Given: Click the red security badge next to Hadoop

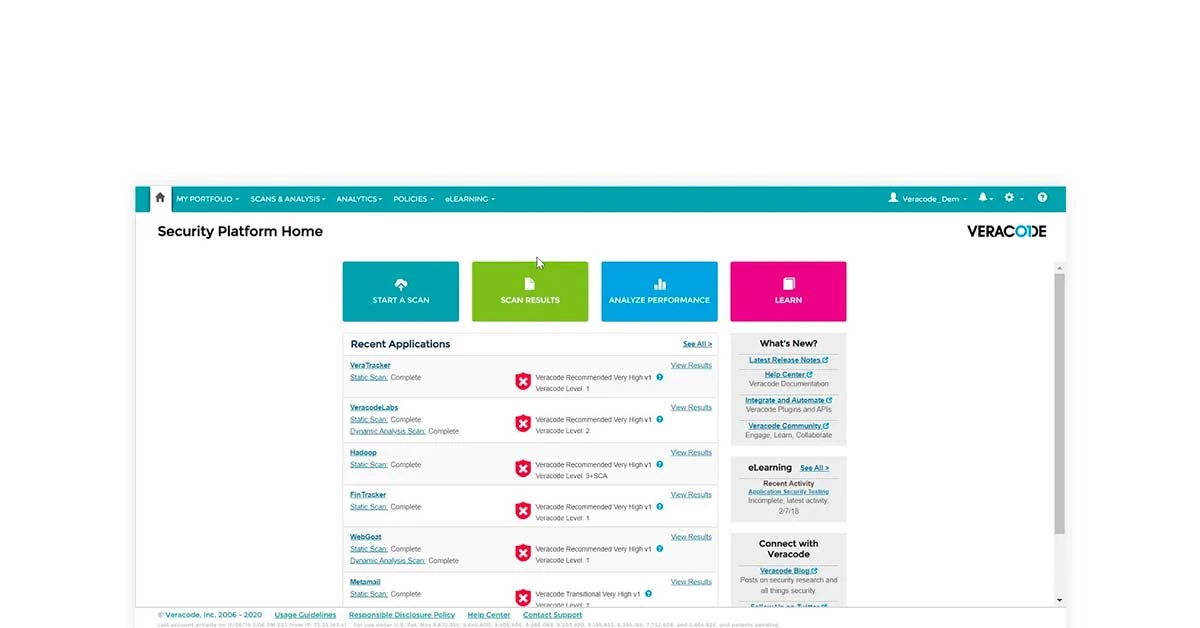Looking at the screenshot, I should (x=523, y=466).
